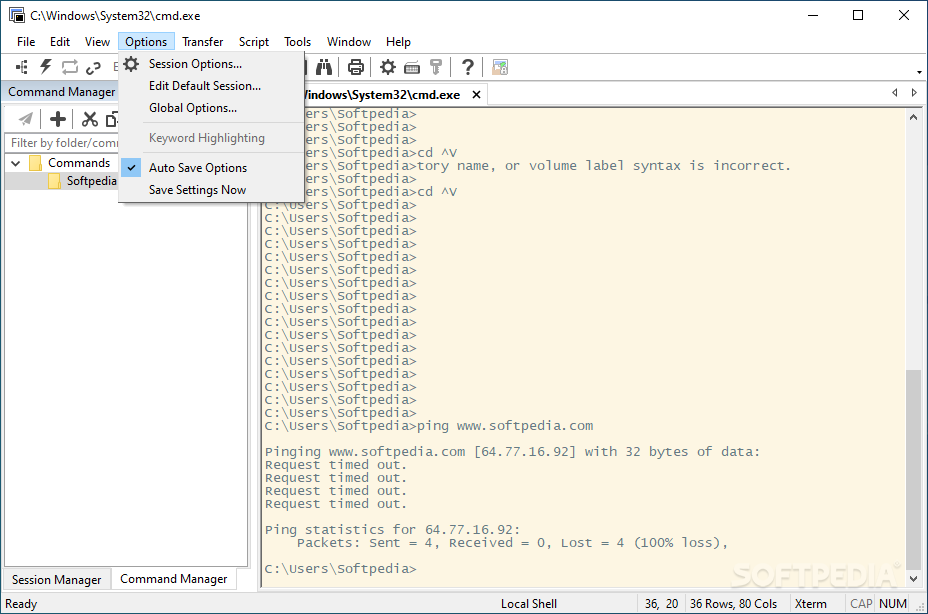
Task: Click the terminal vertical scrollbar thumb
Action: click(914, 470)
